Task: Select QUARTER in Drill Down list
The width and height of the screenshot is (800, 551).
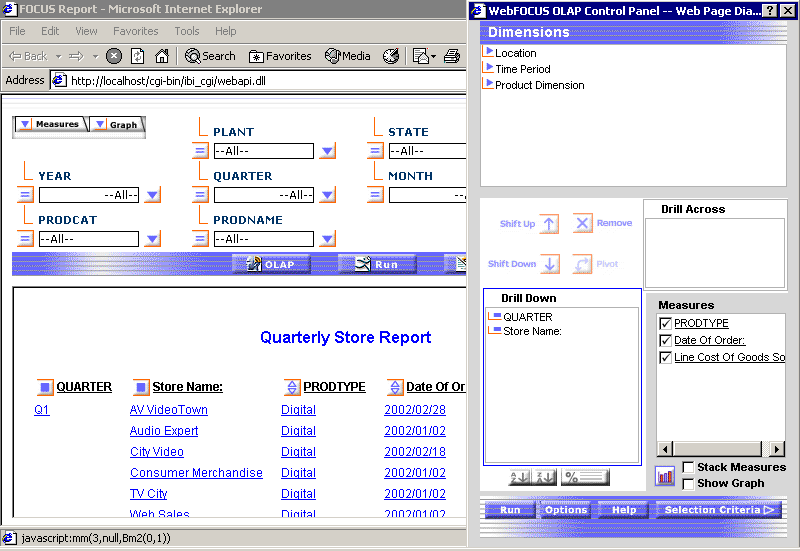Action: click(x=528, y=317)
